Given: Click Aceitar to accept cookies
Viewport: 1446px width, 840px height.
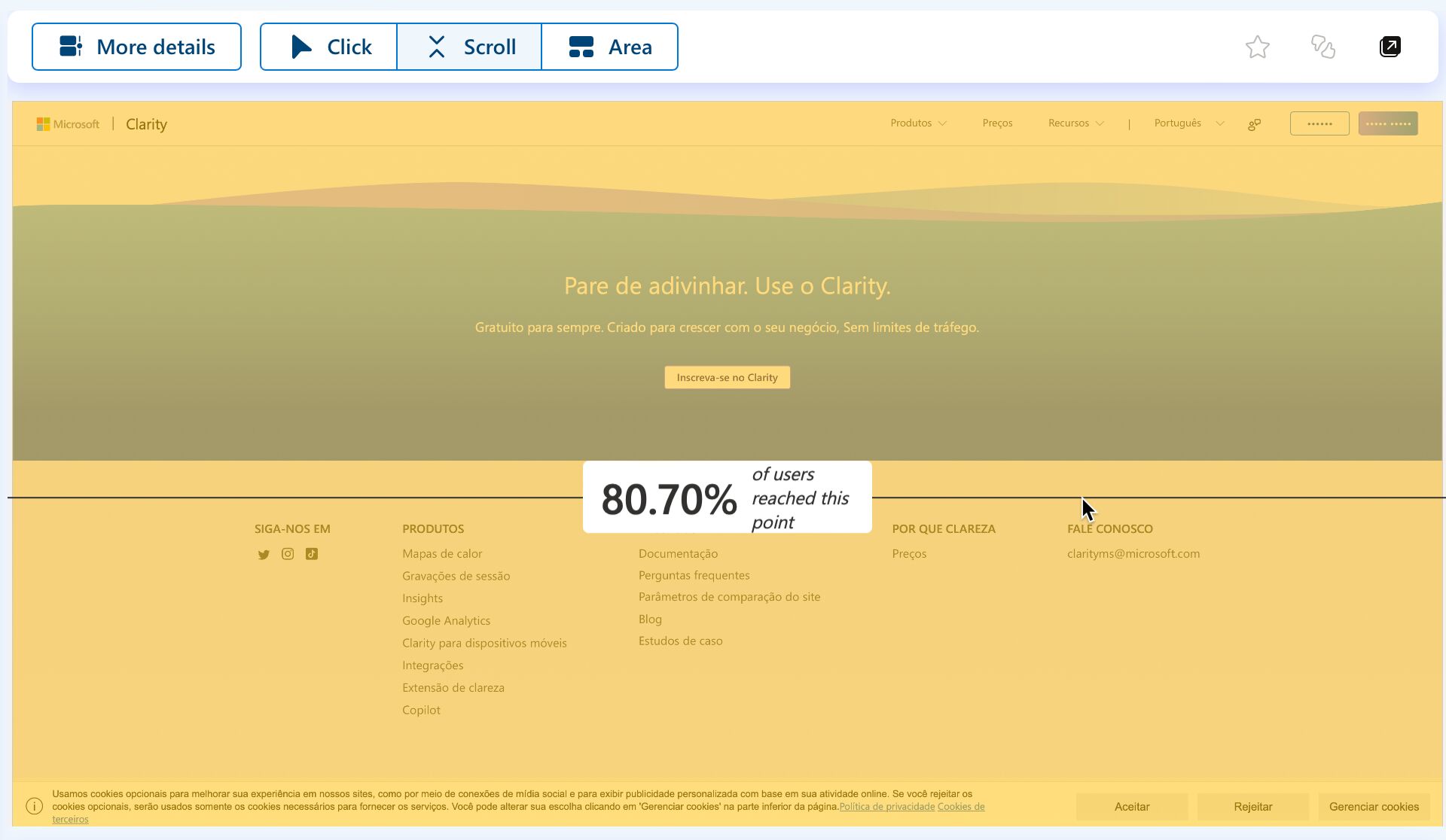Looking at the screenshot, I should click(1131, 806).
